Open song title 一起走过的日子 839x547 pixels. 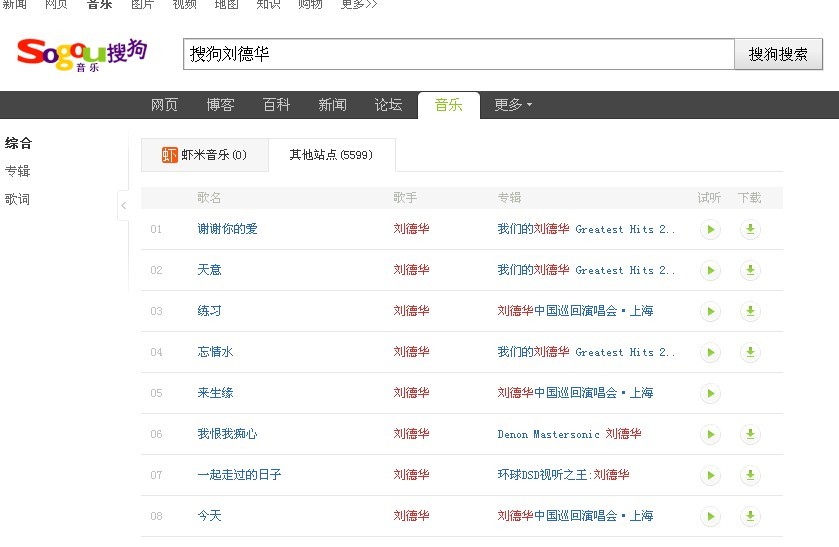click(239, 475)
